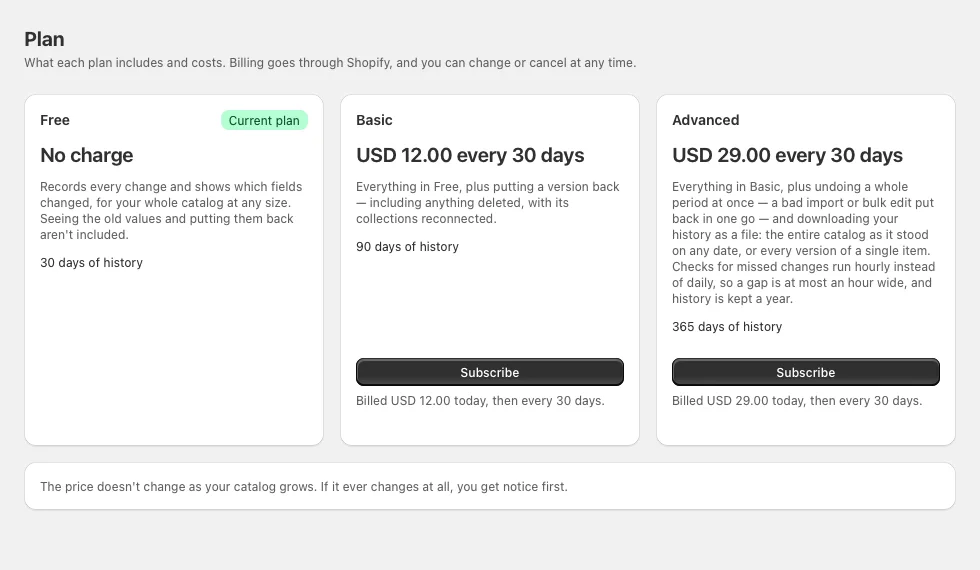Click the Advanced plan description paragraph
This screenshot has height=570, width=980.
[x=804, y=242]
